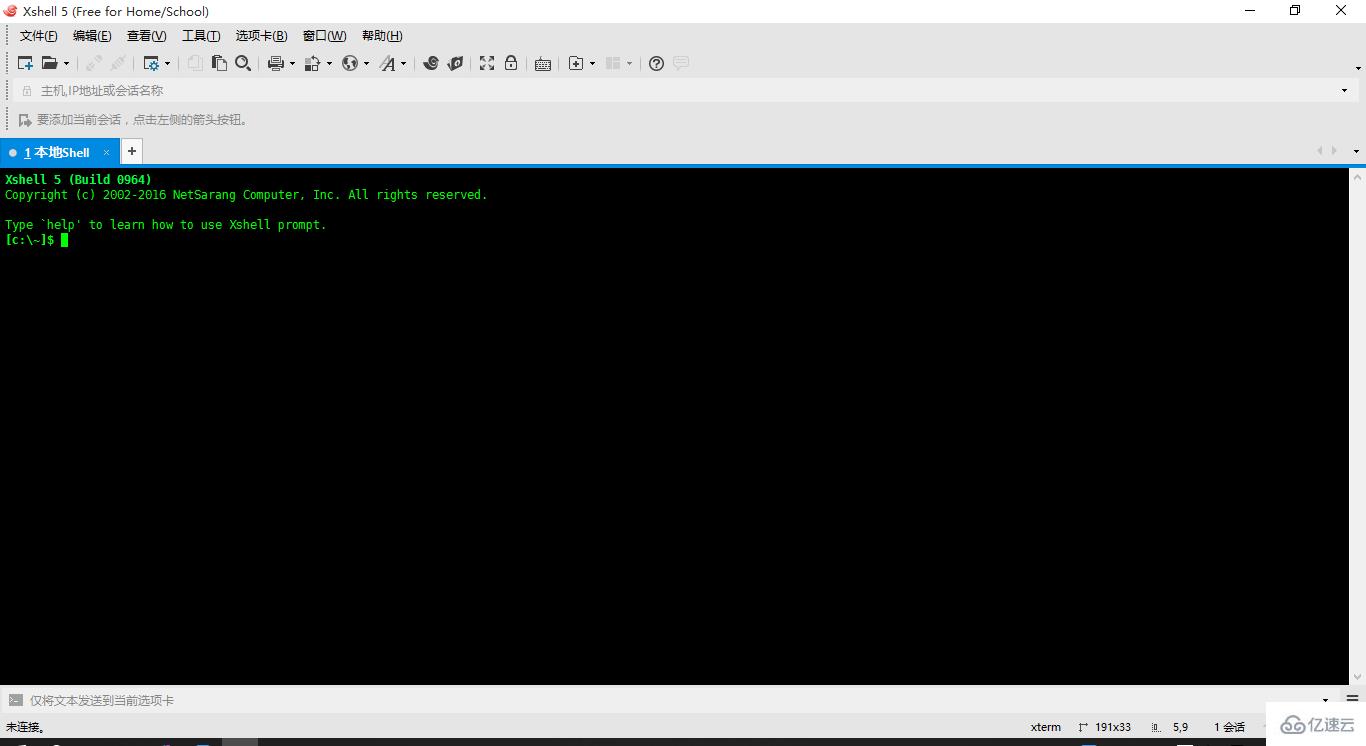
Task: Expand the compose bar target dropdown arrow
Action: [1326, 701]
